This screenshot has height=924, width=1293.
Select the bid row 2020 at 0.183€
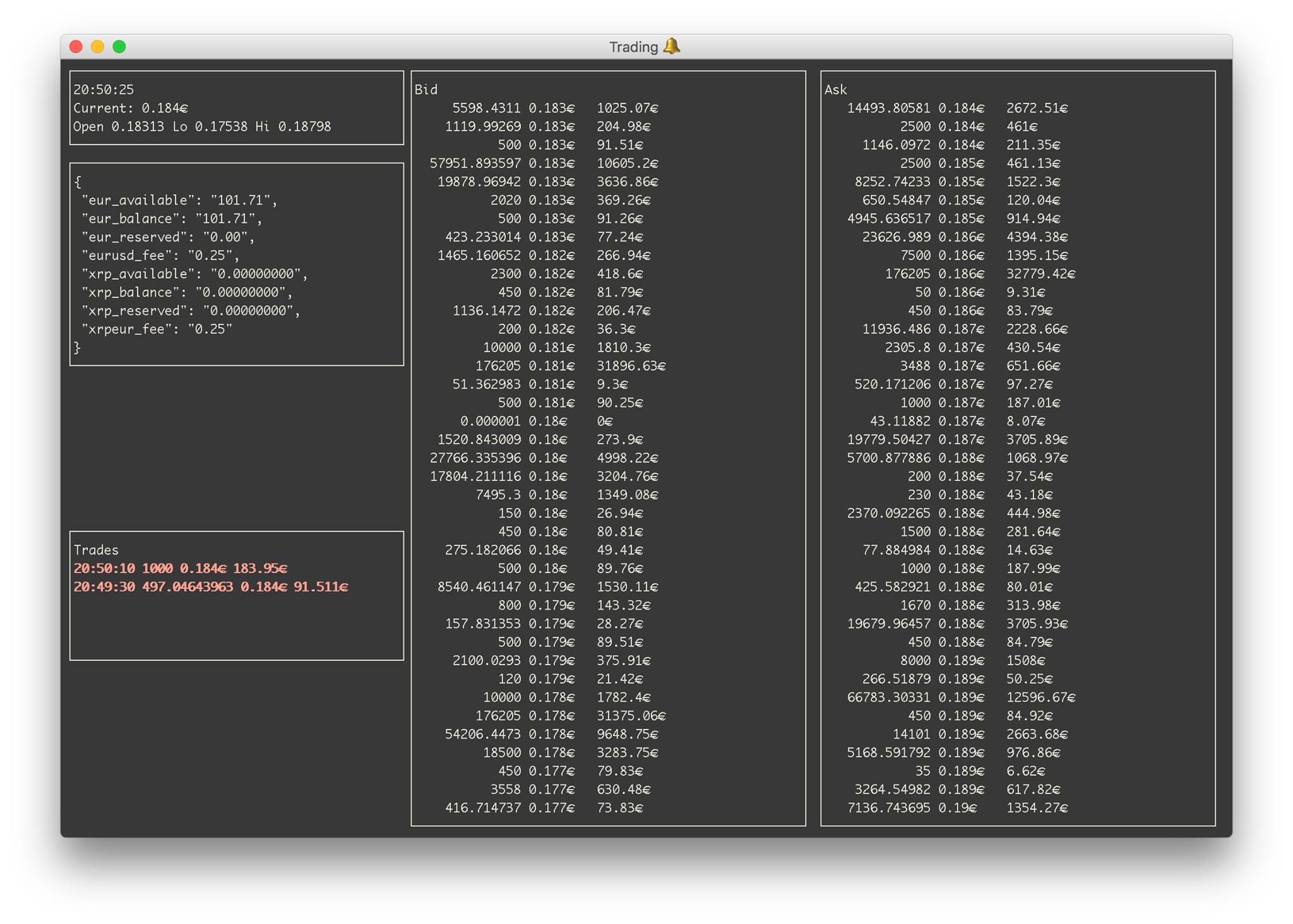click(x=571, y=200)
